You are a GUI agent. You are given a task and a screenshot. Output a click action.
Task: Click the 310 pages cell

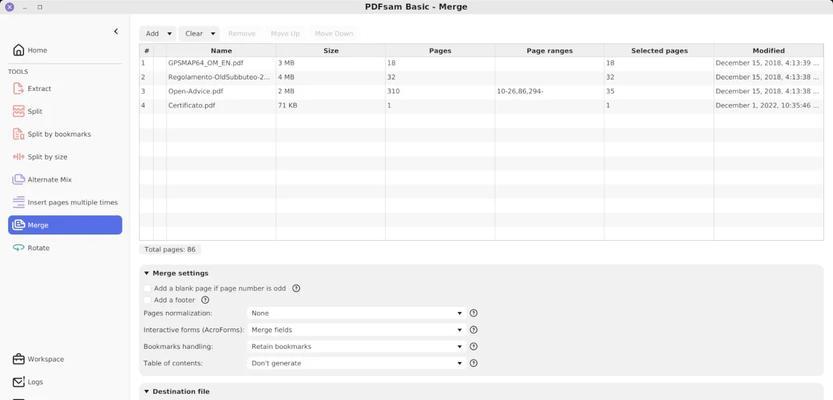pyautogui.click(x=440, y=91)
